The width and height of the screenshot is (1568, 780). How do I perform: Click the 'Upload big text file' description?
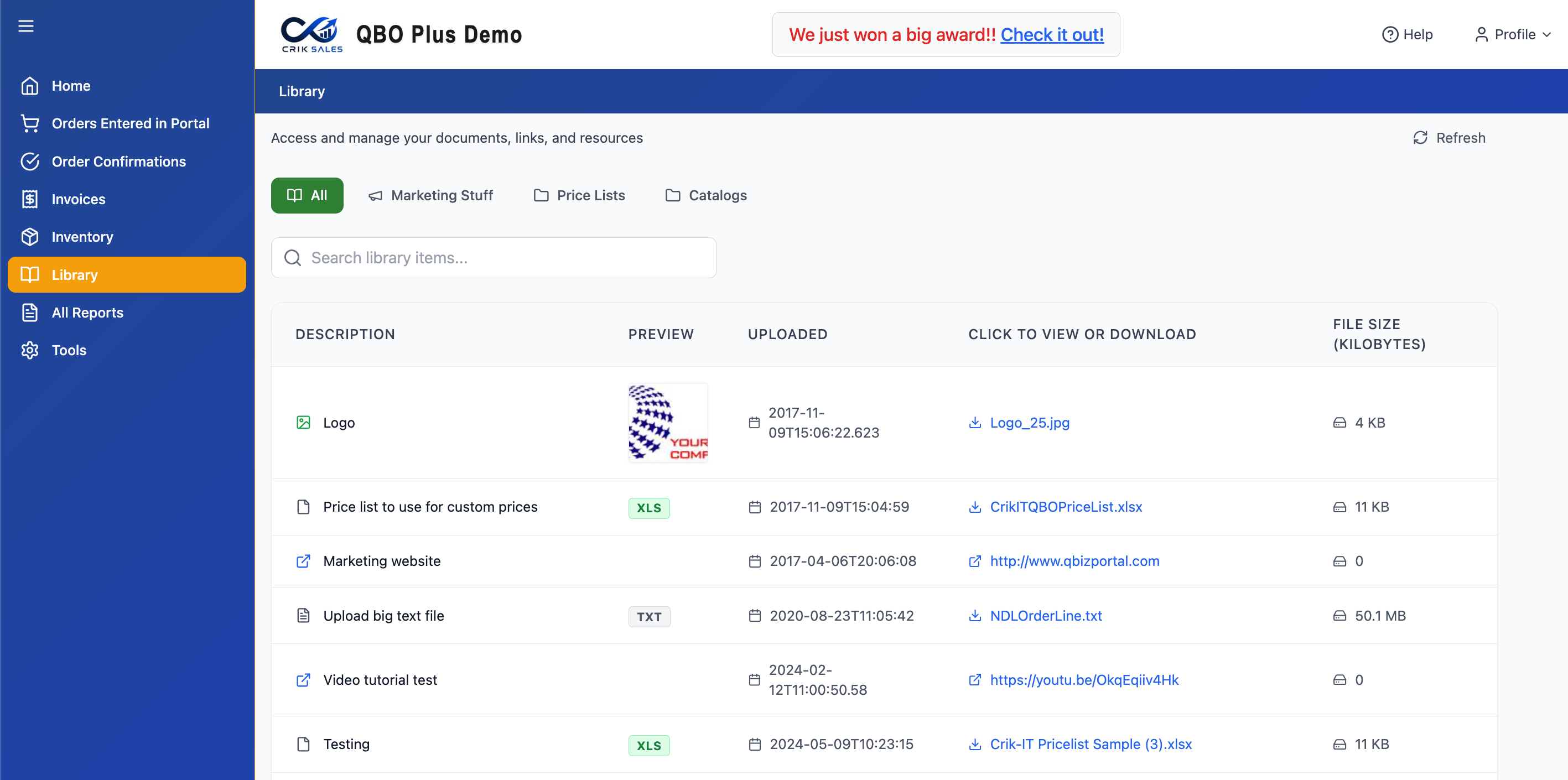383,616
